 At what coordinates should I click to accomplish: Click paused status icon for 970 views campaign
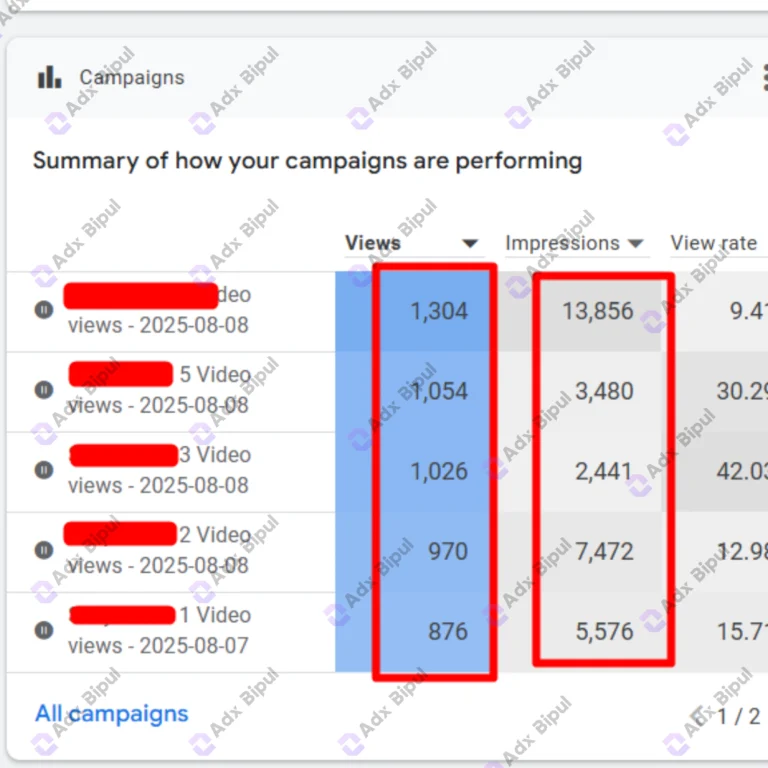pyautogui.click(x=44, y=550)
